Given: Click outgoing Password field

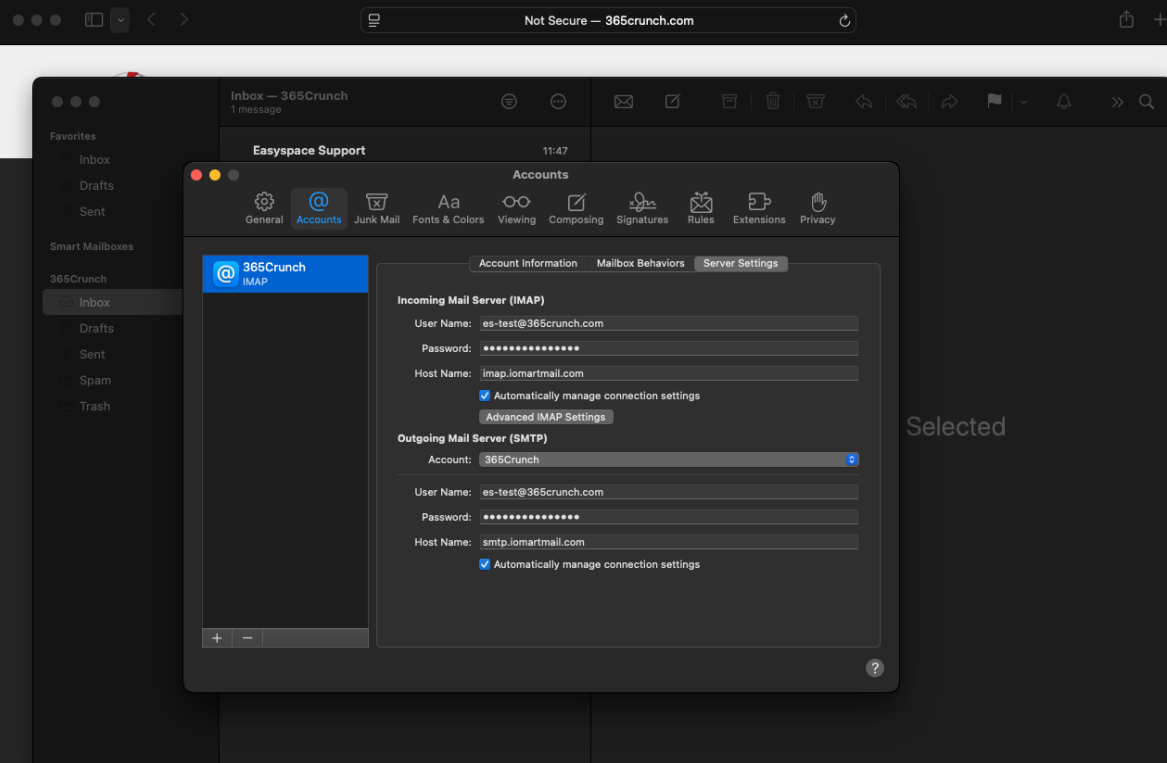Looking at the screenshot, I should point(668,517).
